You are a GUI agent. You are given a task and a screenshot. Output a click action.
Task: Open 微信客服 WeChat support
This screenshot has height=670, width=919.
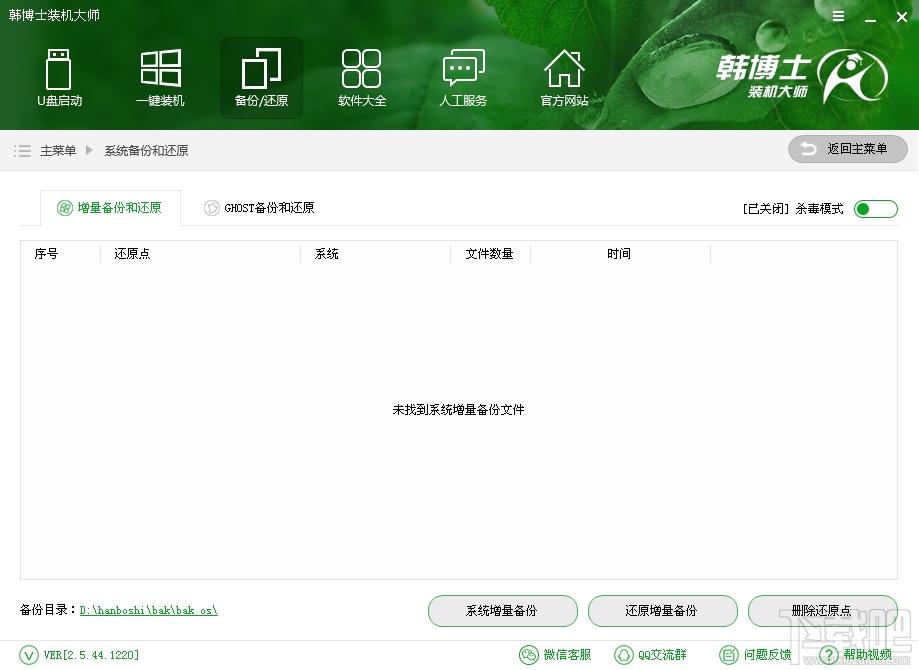point(555,655)
